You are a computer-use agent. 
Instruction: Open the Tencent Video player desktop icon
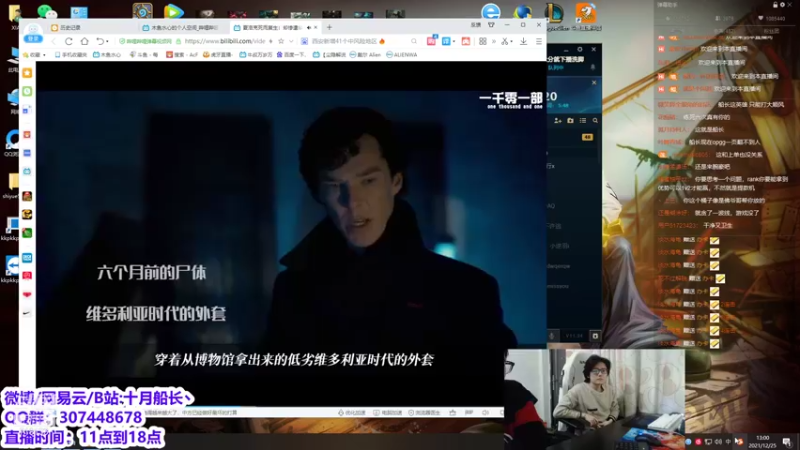(173, 11)
